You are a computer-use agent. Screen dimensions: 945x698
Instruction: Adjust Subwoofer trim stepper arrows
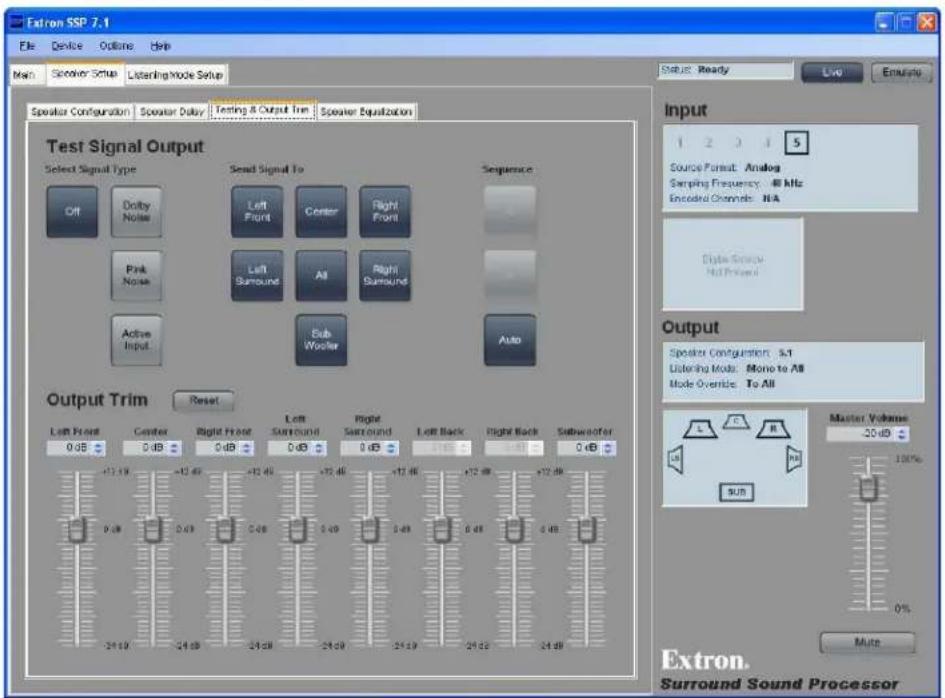(608, 448)
